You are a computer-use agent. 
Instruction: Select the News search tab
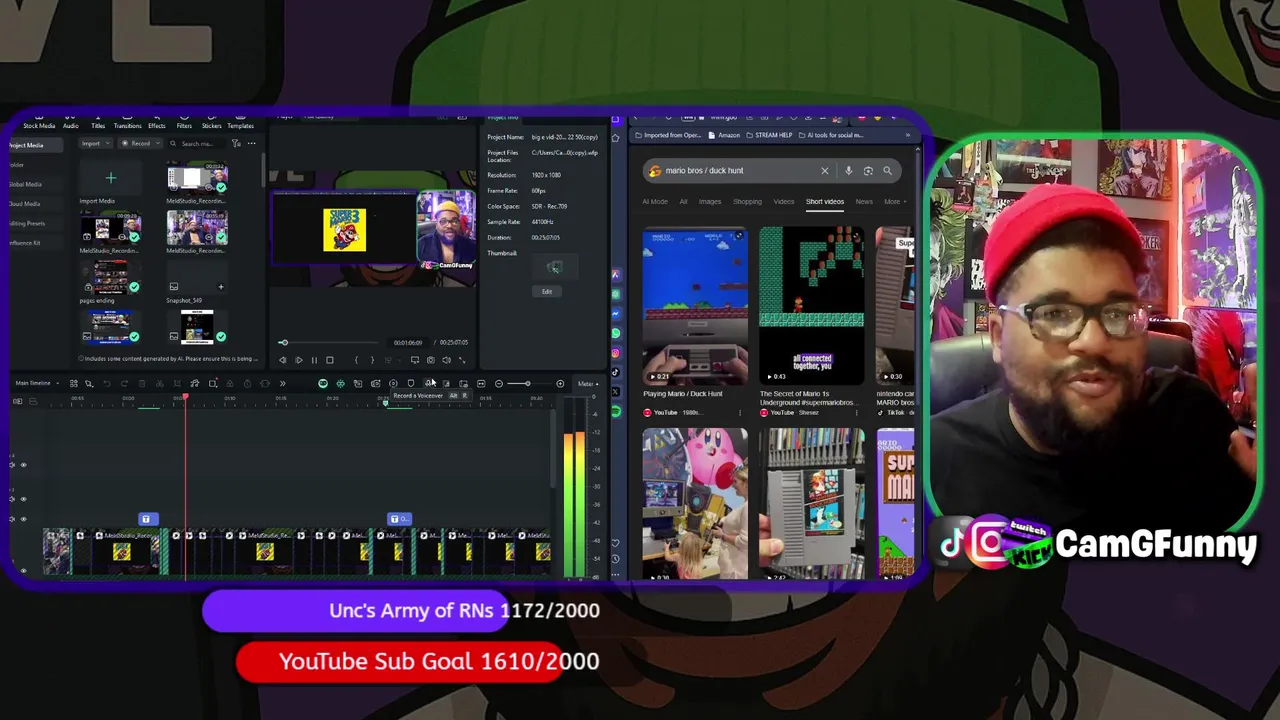click(x=864, y=202)
